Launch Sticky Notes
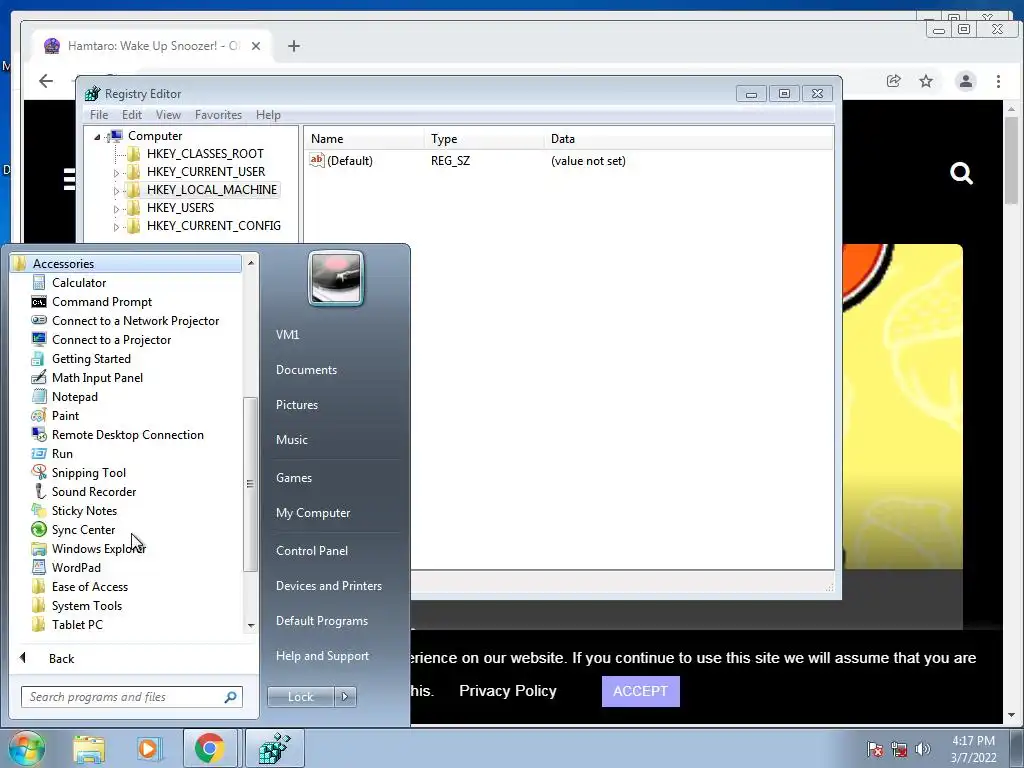Viewport: 1024px width, 768px height. pos(84,510)
